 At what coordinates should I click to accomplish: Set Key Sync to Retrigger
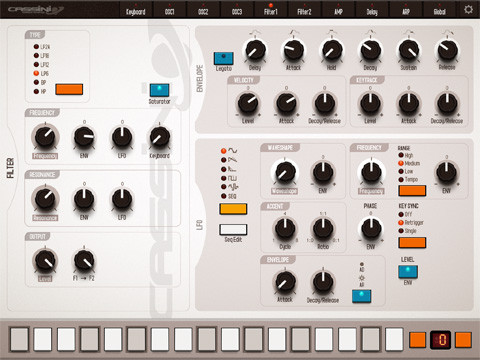411,222
